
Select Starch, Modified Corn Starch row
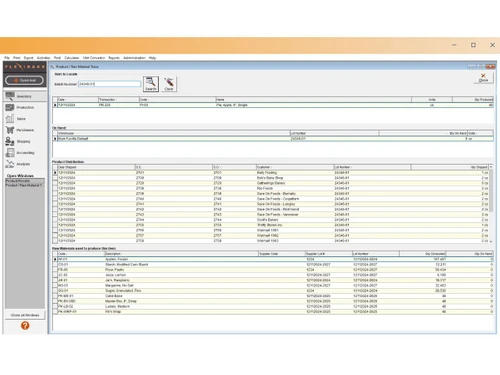coord(273,264)
